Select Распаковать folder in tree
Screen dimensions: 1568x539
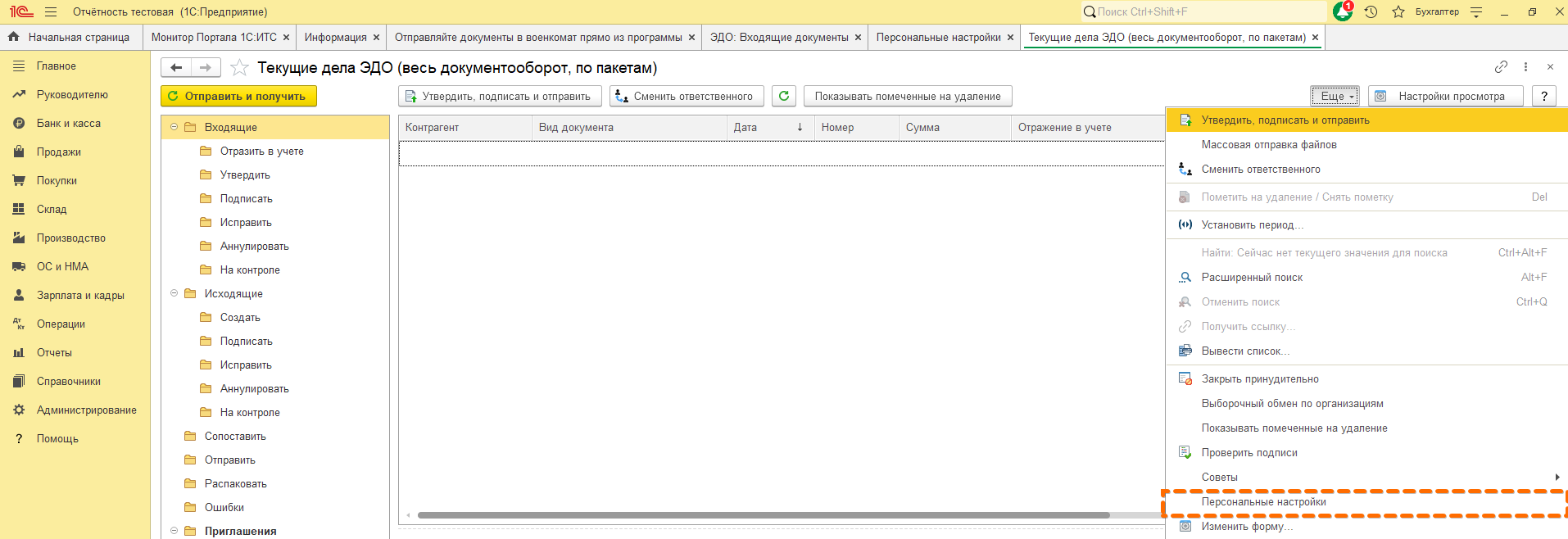click(236, 483)
